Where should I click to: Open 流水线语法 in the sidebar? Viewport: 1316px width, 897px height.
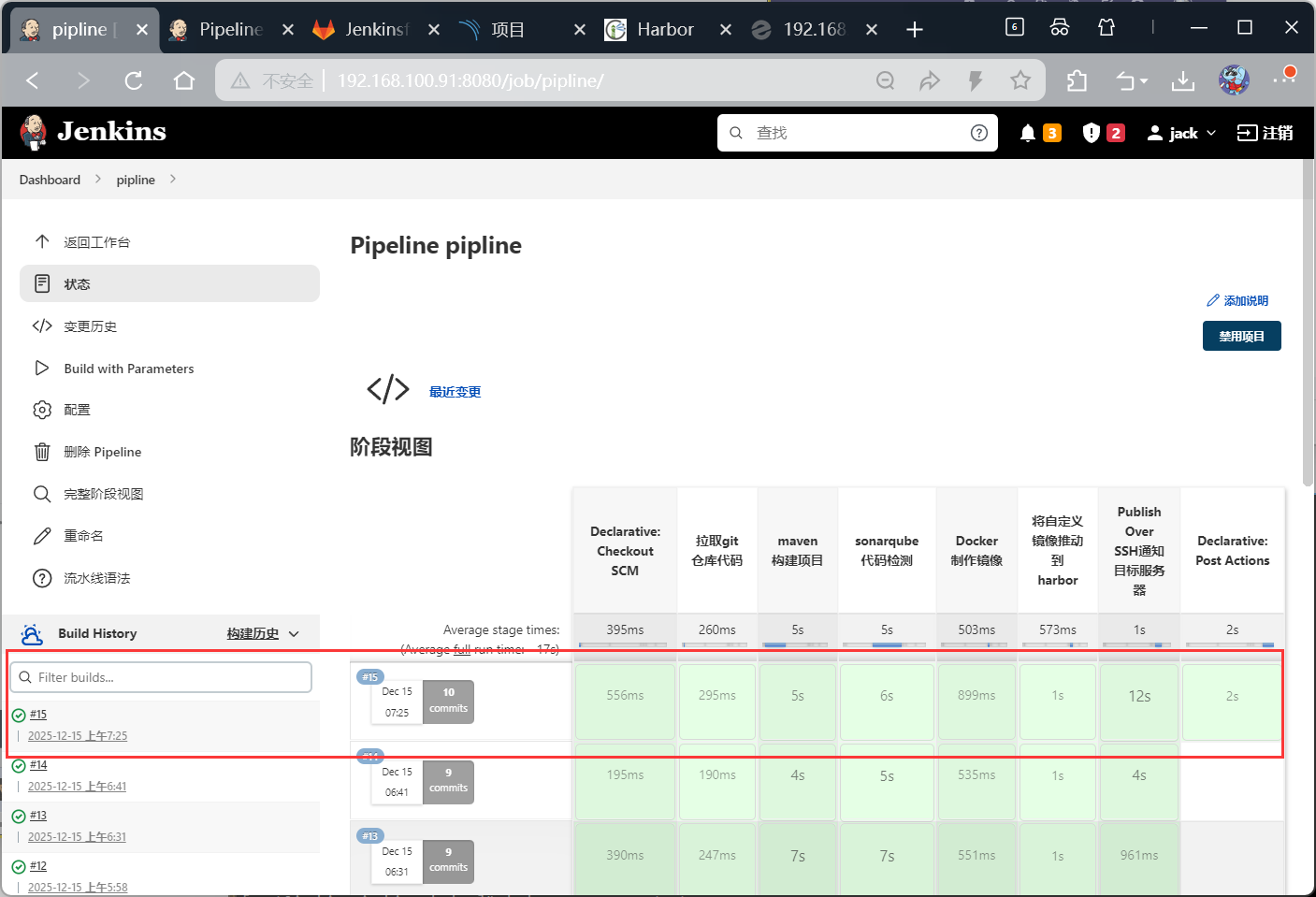click(169, 578)
